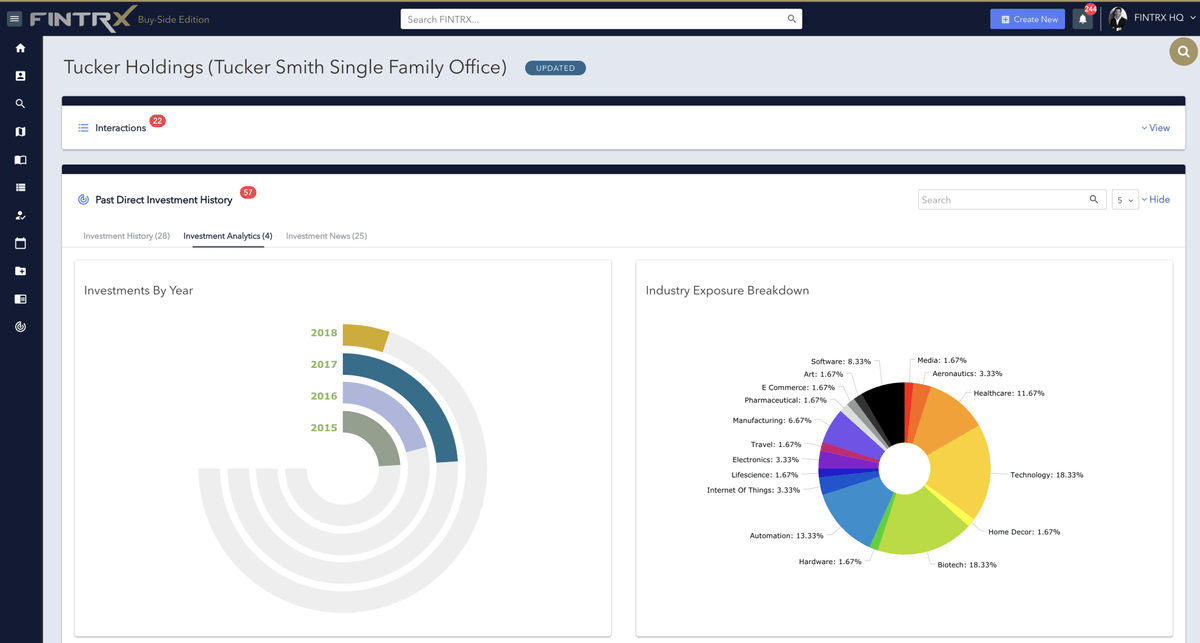Open the search magnifier in the left sidebar

click(x=20, y=104)
